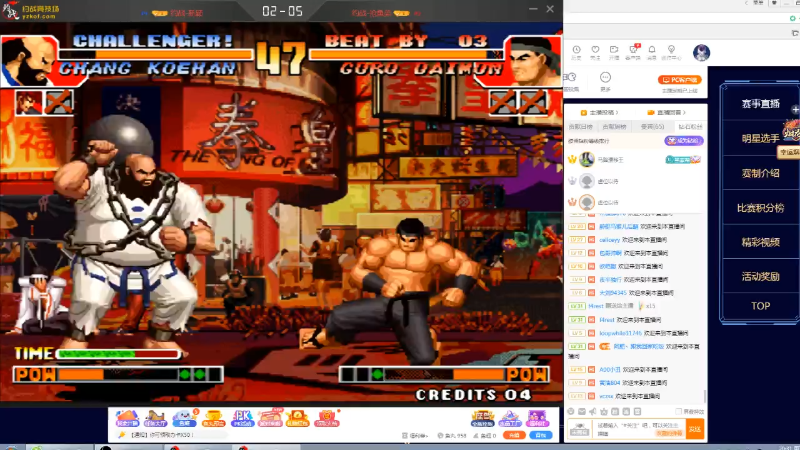The image size is (800, 450).
Task: Click the orange send button
Action: point(695,429)
